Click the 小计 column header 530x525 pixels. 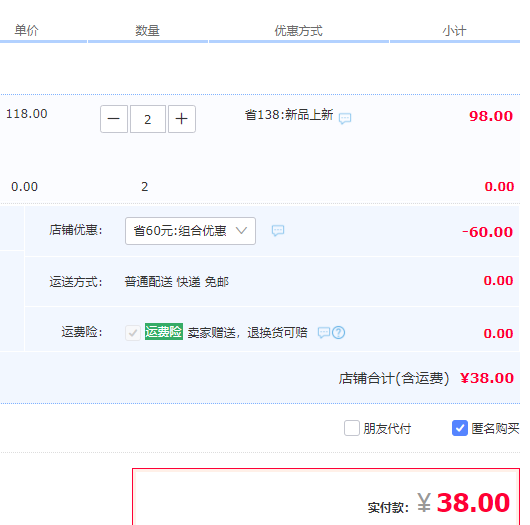click(454, 31)
